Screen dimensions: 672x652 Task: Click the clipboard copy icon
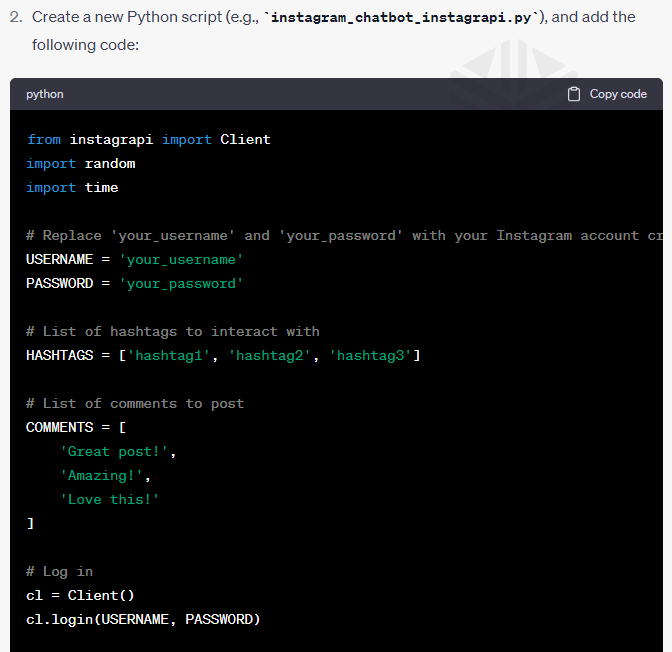click(x=573, y=94)
